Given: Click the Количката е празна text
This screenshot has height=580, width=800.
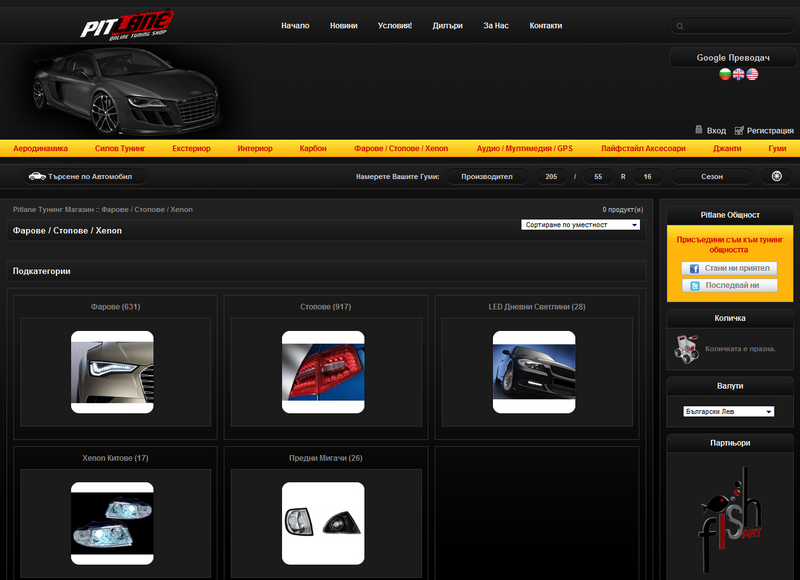Looking at the screenshot, I should click(740, 349).
